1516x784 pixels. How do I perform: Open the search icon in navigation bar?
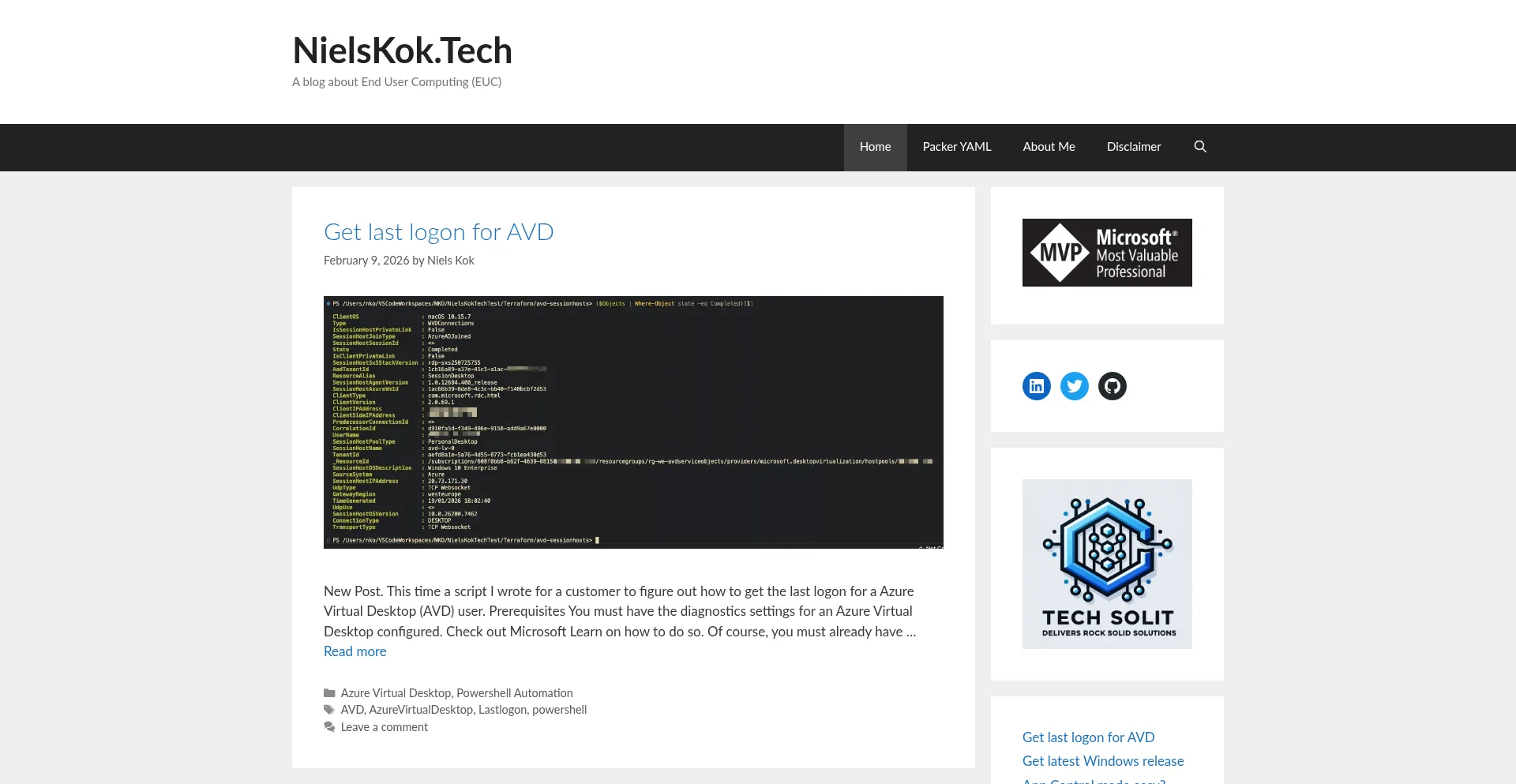[x=1200, y=147]
